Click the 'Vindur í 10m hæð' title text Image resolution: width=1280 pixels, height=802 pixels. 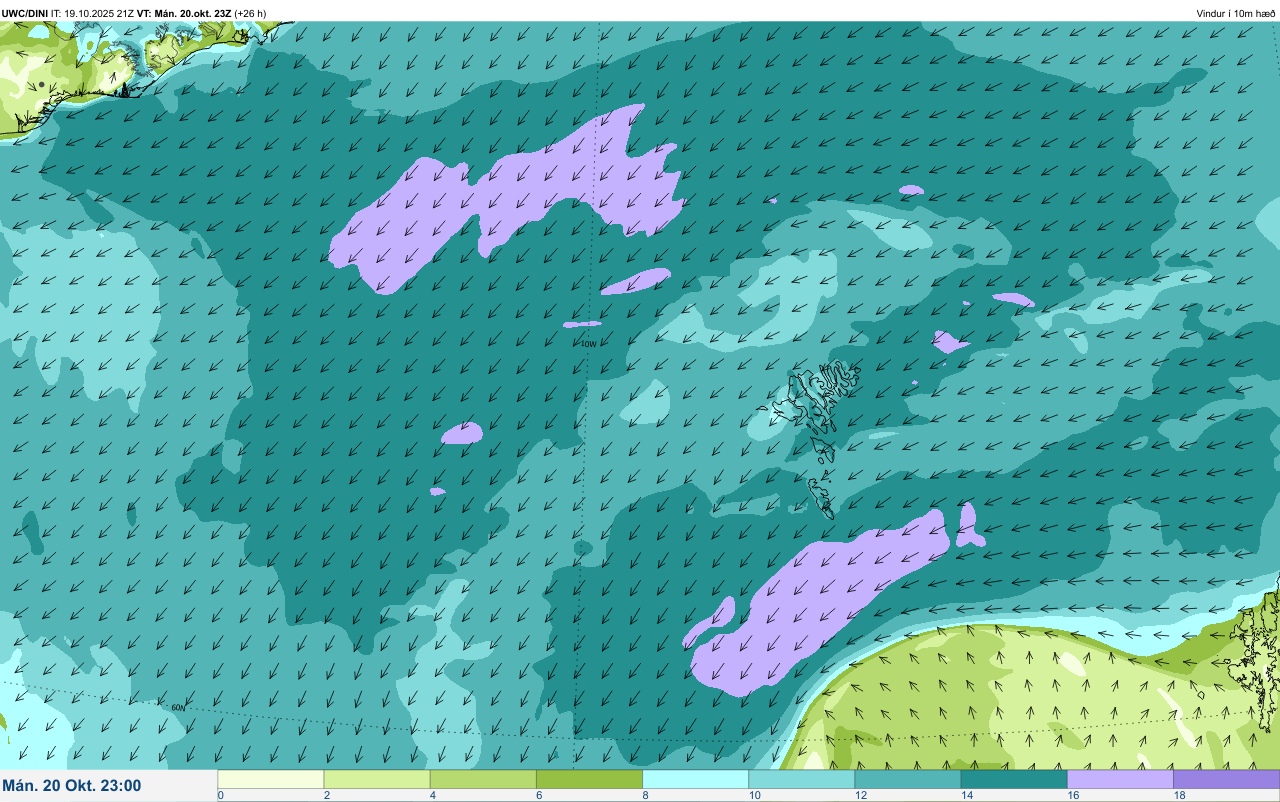(1235, 13)
